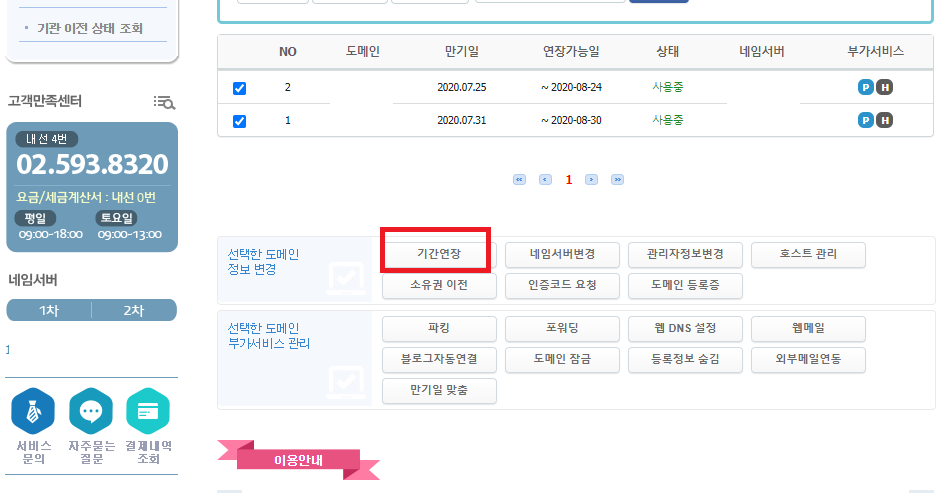Click the 파킹 button
This screenshot has height=493, width=945.
click(x=439, y=328)
